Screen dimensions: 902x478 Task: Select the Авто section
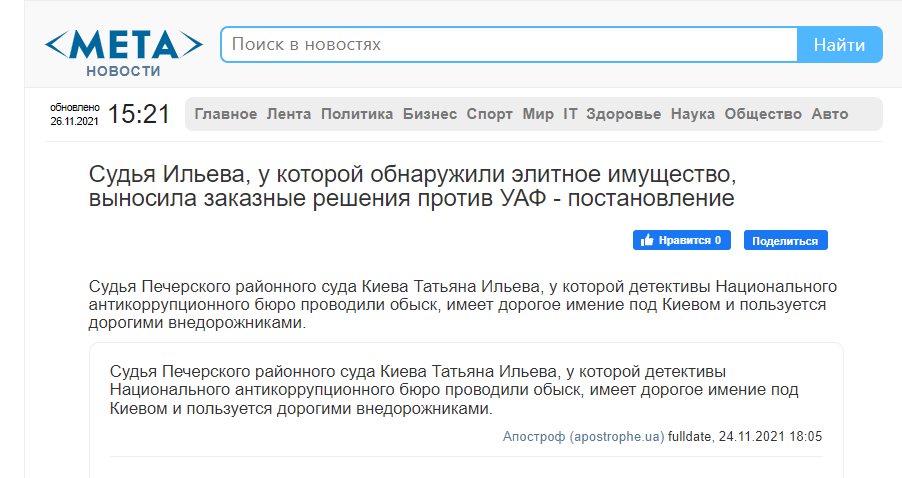coord(829,114)
